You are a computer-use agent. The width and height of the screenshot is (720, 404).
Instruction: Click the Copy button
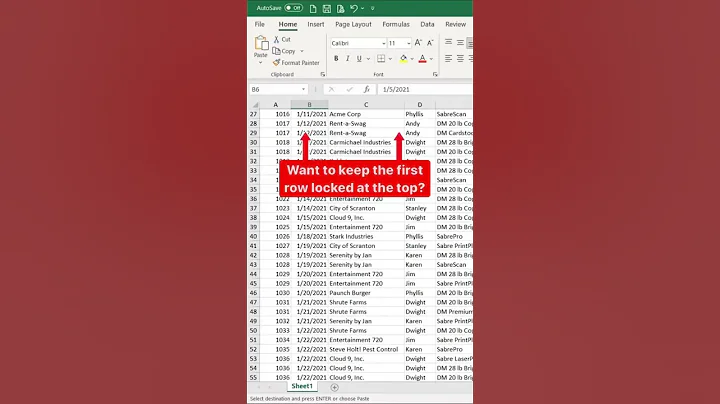(x=284, y=51)
